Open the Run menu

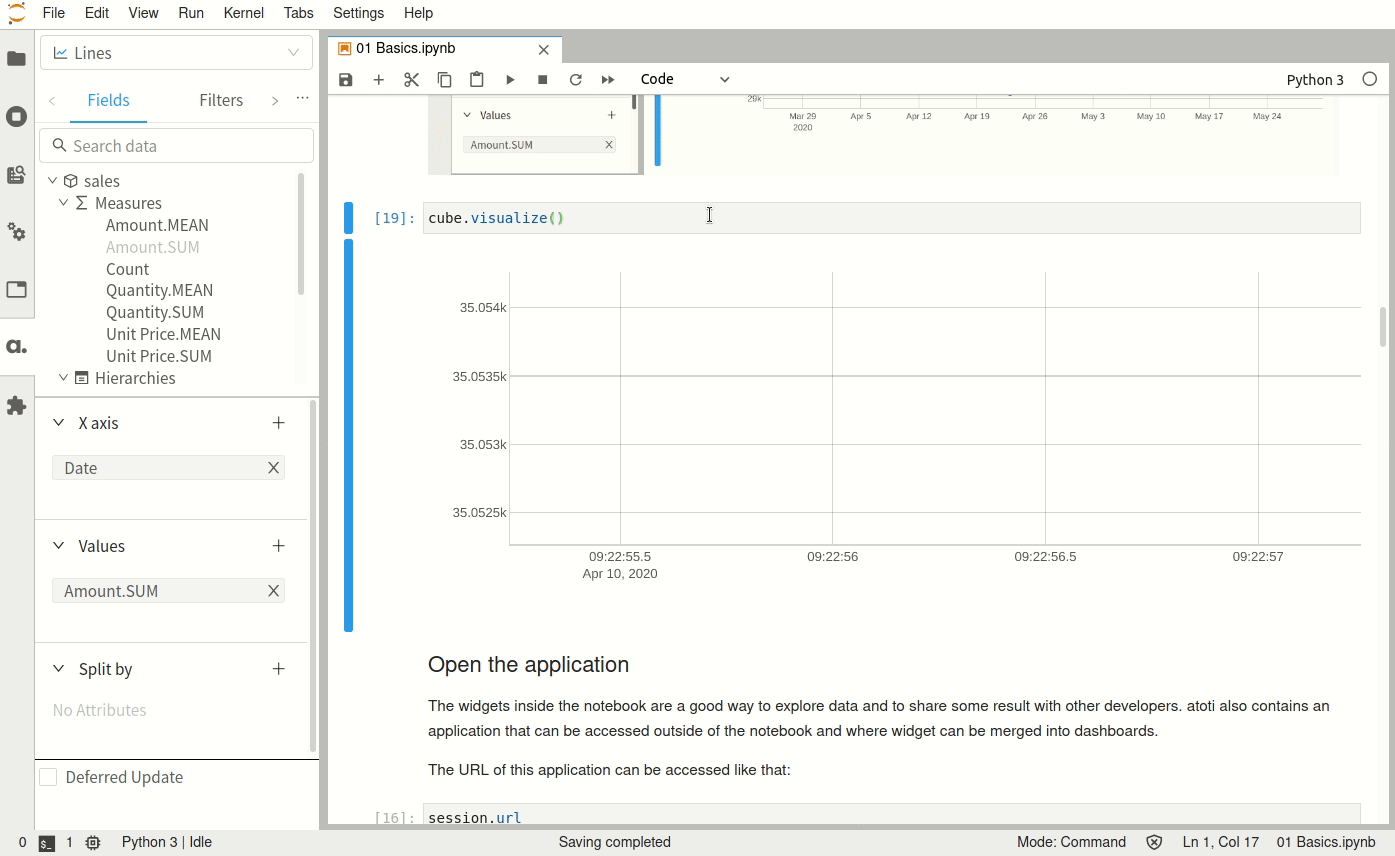point(191,13)
